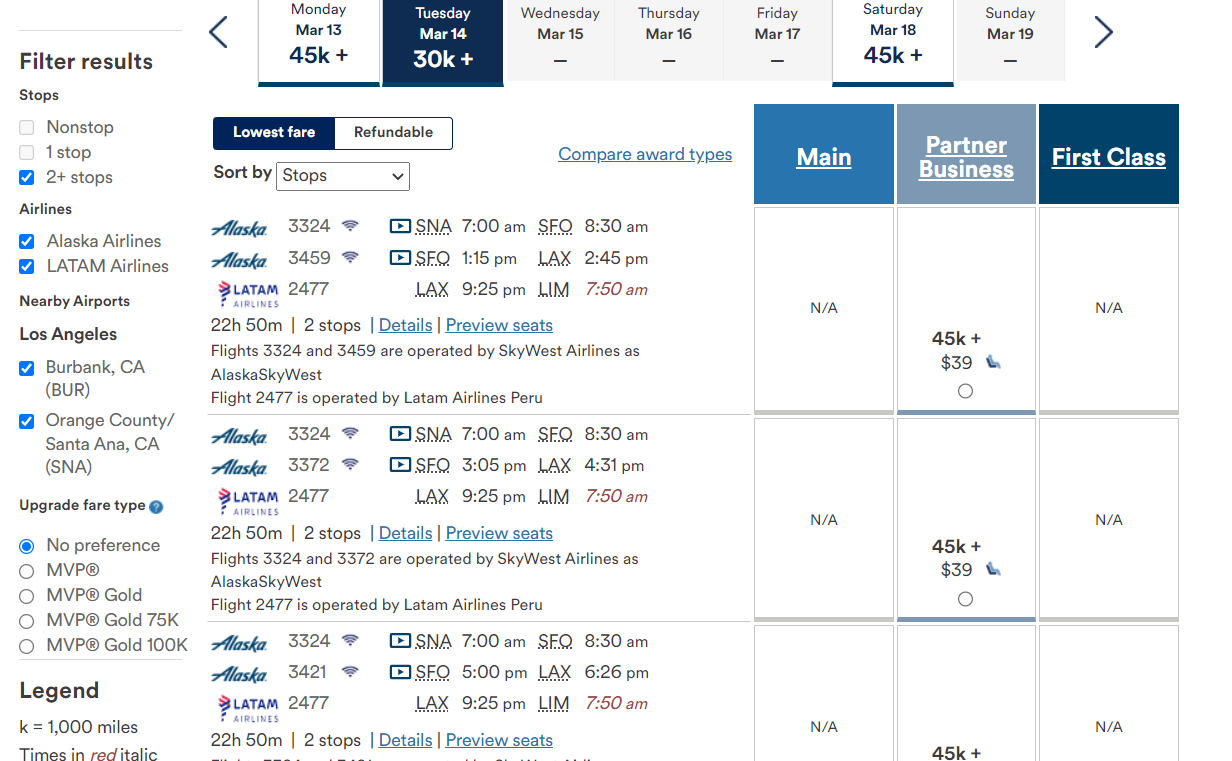1232x761 pixels.
Task: Click the help icon beside Upgrade fare type
Action: tap(156, 507)
